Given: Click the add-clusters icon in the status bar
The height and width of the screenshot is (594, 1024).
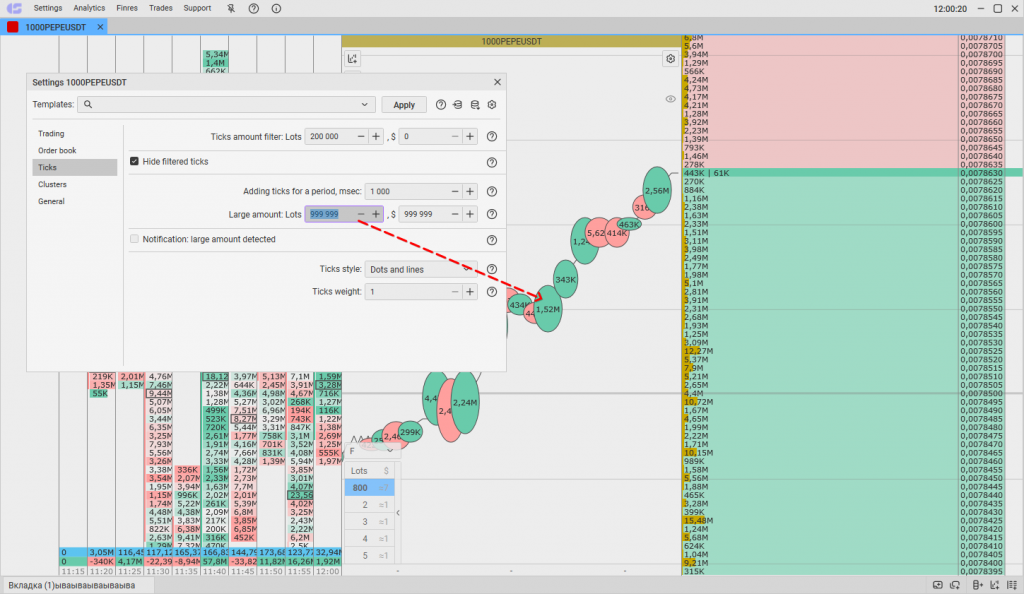Looking at the screenshot, I should pyautogui.click(x=1012, y=585).
